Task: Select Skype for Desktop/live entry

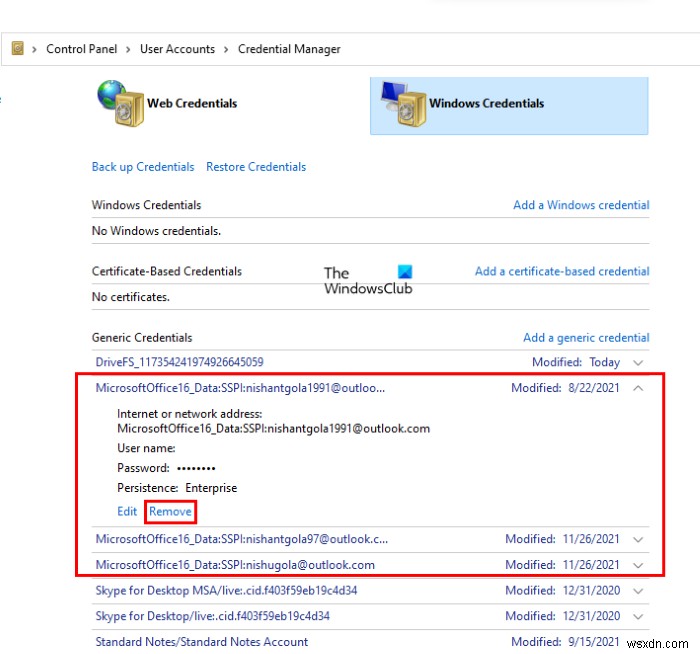Action: pos(212,616)
